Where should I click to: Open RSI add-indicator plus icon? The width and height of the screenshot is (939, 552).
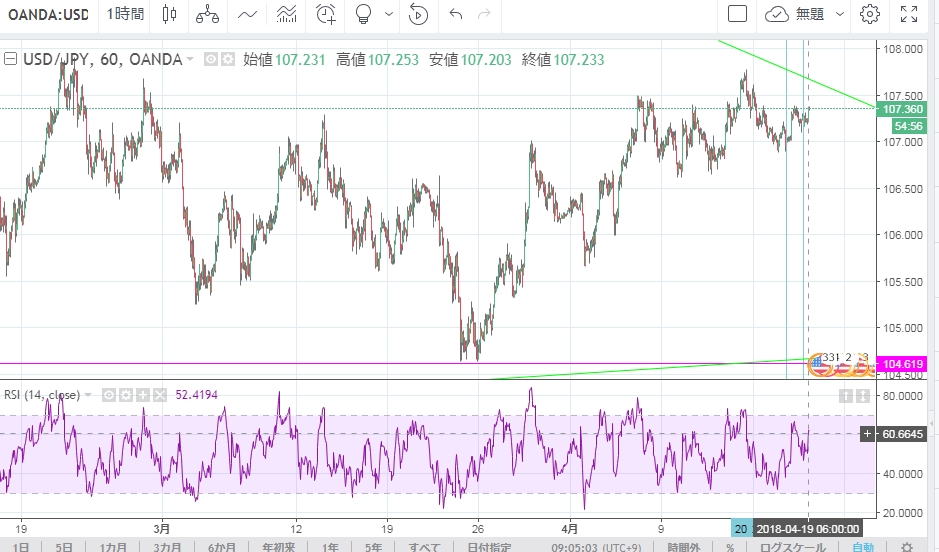(x=143, y=395)
